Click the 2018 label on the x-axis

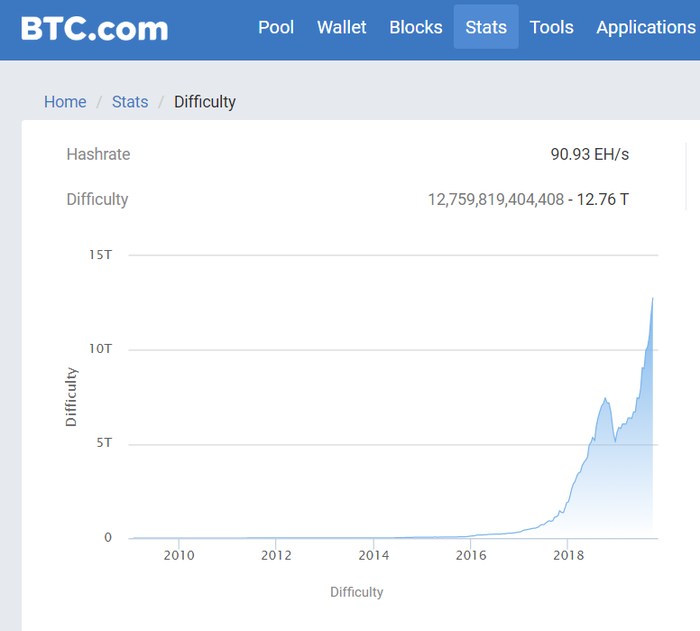pyautogui.click(x=568, y=555)
